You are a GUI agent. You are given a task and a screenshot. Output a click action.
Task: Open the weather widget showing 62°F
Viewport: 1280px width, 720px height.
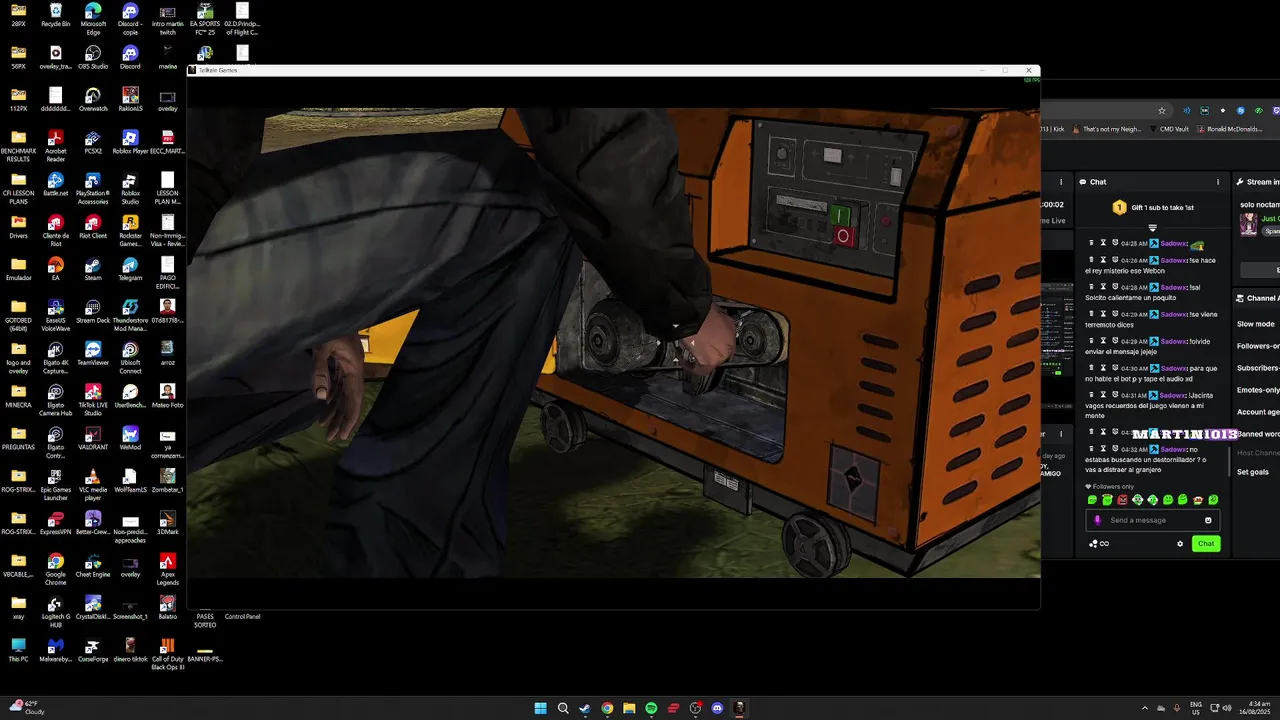coord(28,708)
